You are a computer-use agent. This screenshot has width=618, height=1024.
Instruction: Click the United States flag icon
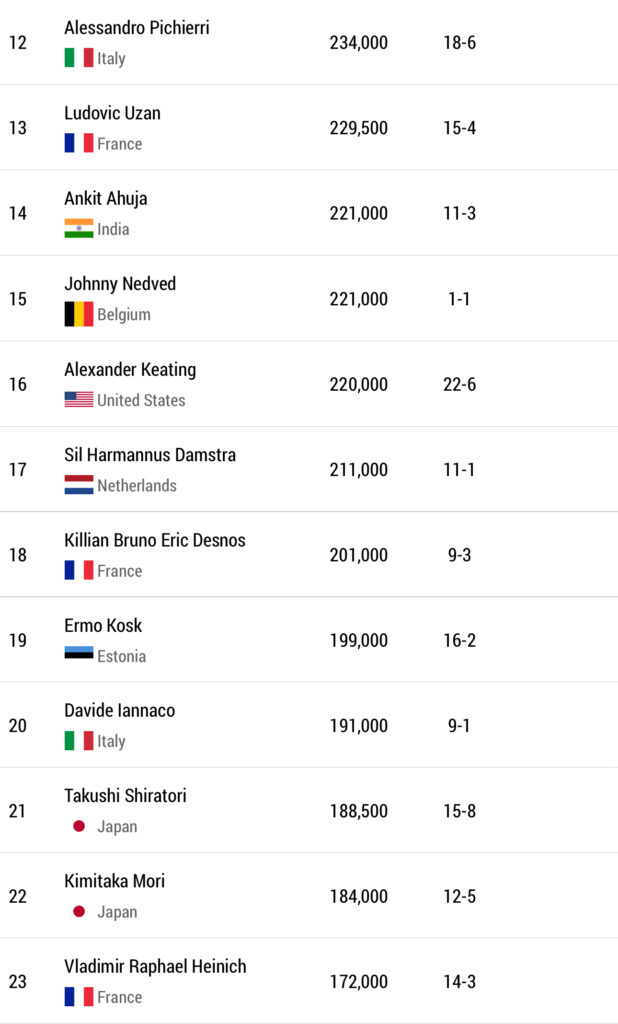click(x=78, y=400)
